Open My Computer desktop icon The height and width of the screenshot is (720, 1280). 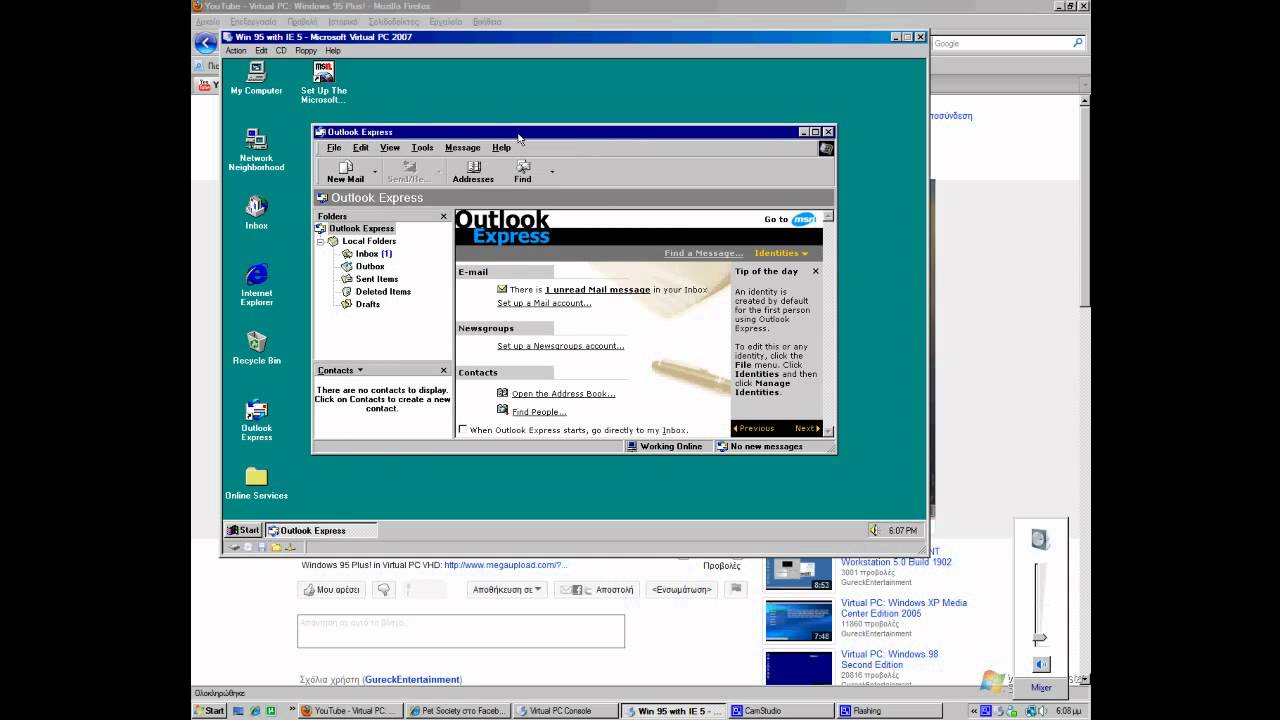[x=256, y=78]
